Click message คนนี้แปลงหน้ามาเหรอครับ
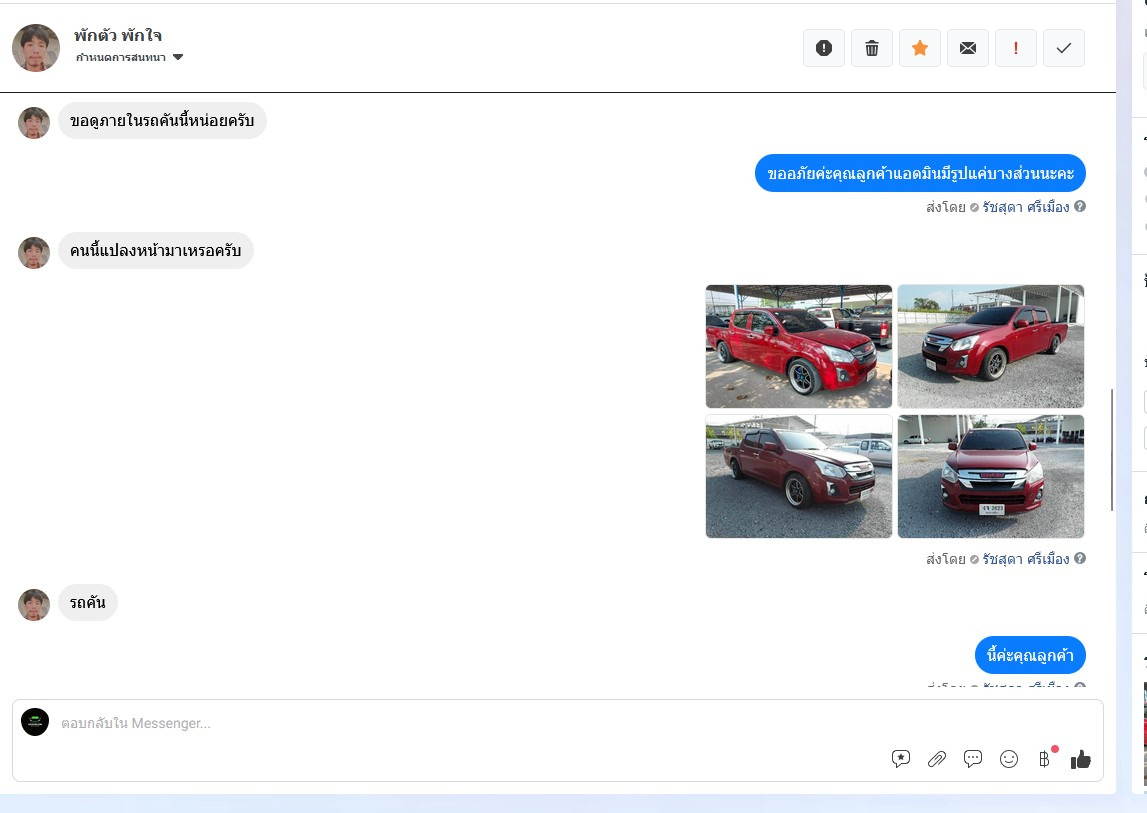The image size is (1147, 813). pos(156,251)
